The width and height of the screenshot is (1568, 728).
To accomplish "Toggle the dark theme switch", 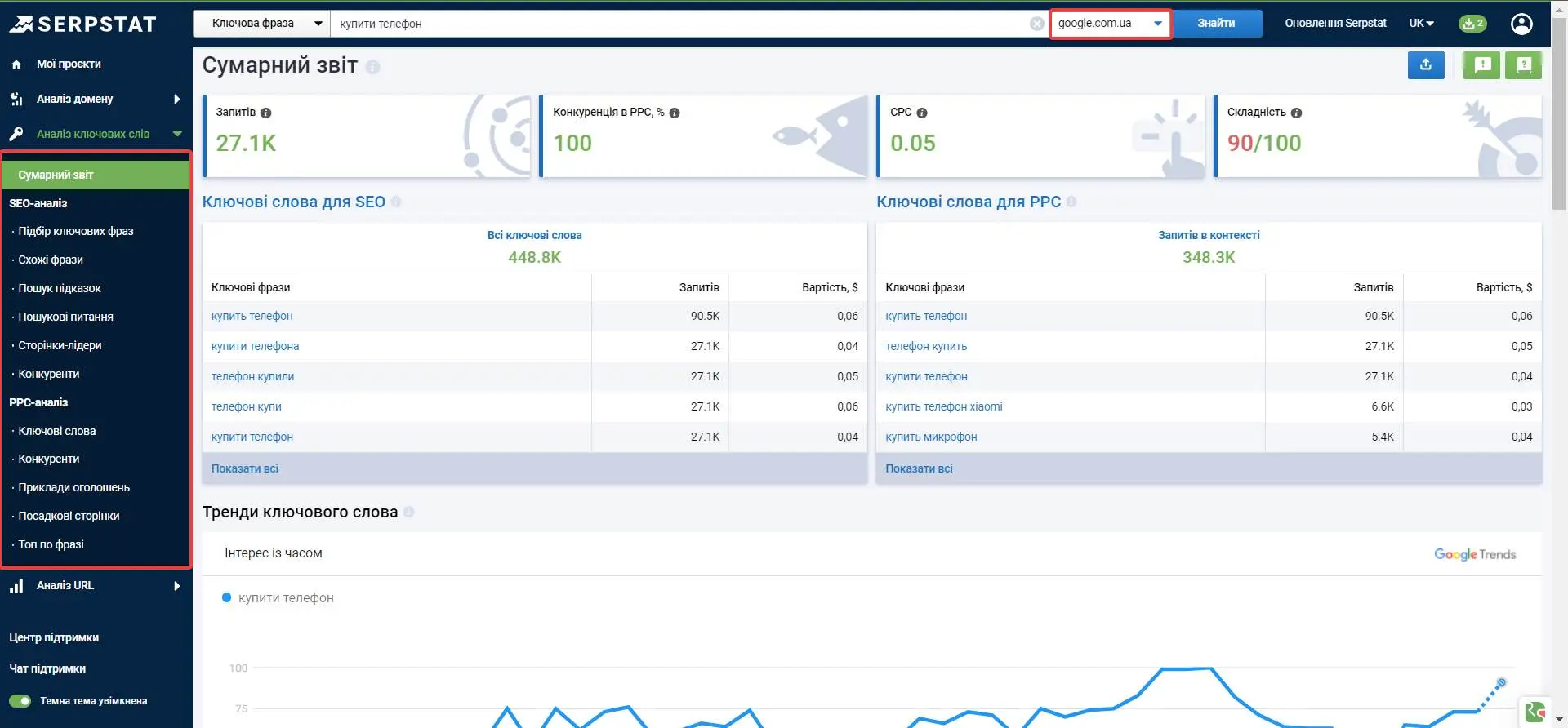I will (20, 701).
